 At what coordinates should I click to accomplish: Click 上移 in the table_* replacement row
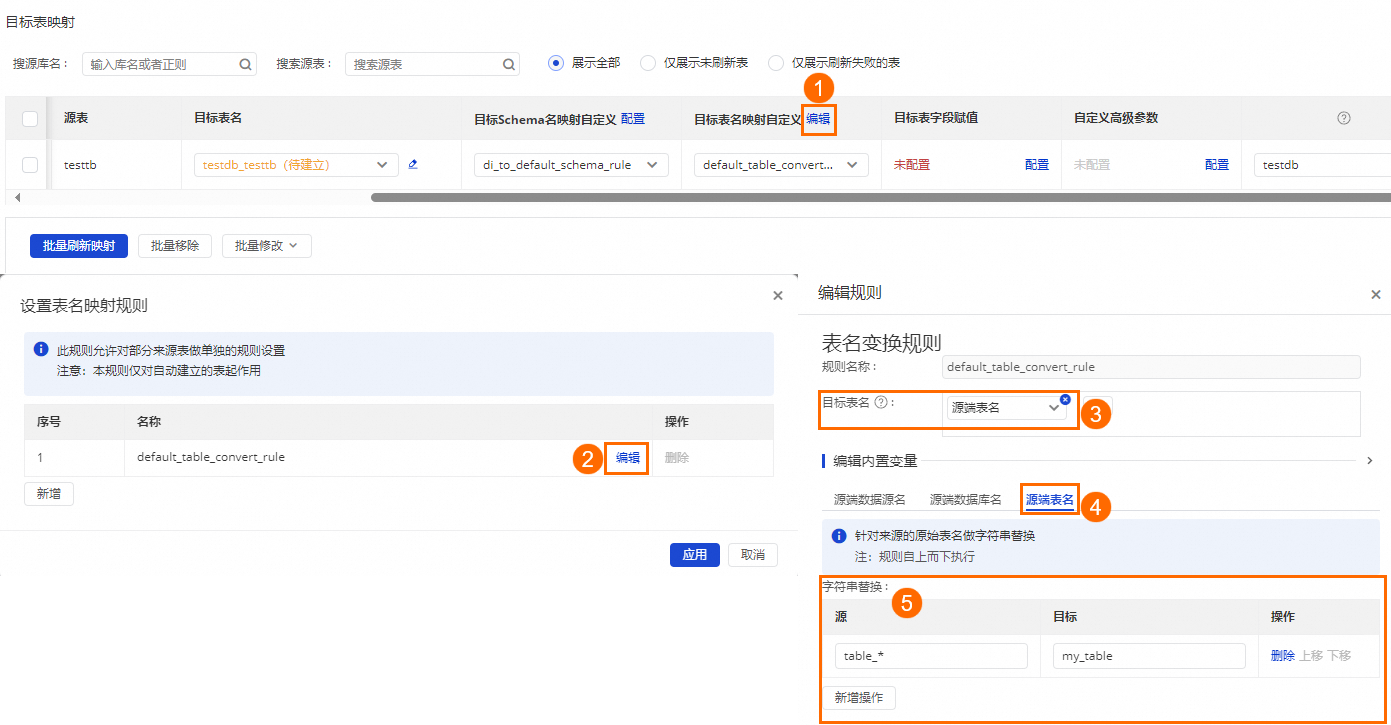1311,656
